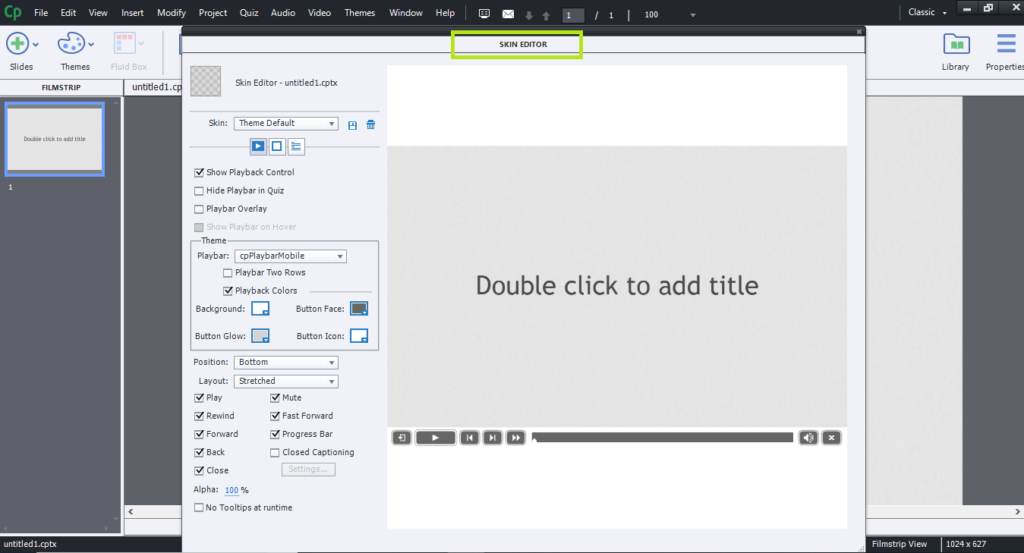Click the preview playbar Back button
Viewport: 1024px width, 553px height.
tap(469, 437)
